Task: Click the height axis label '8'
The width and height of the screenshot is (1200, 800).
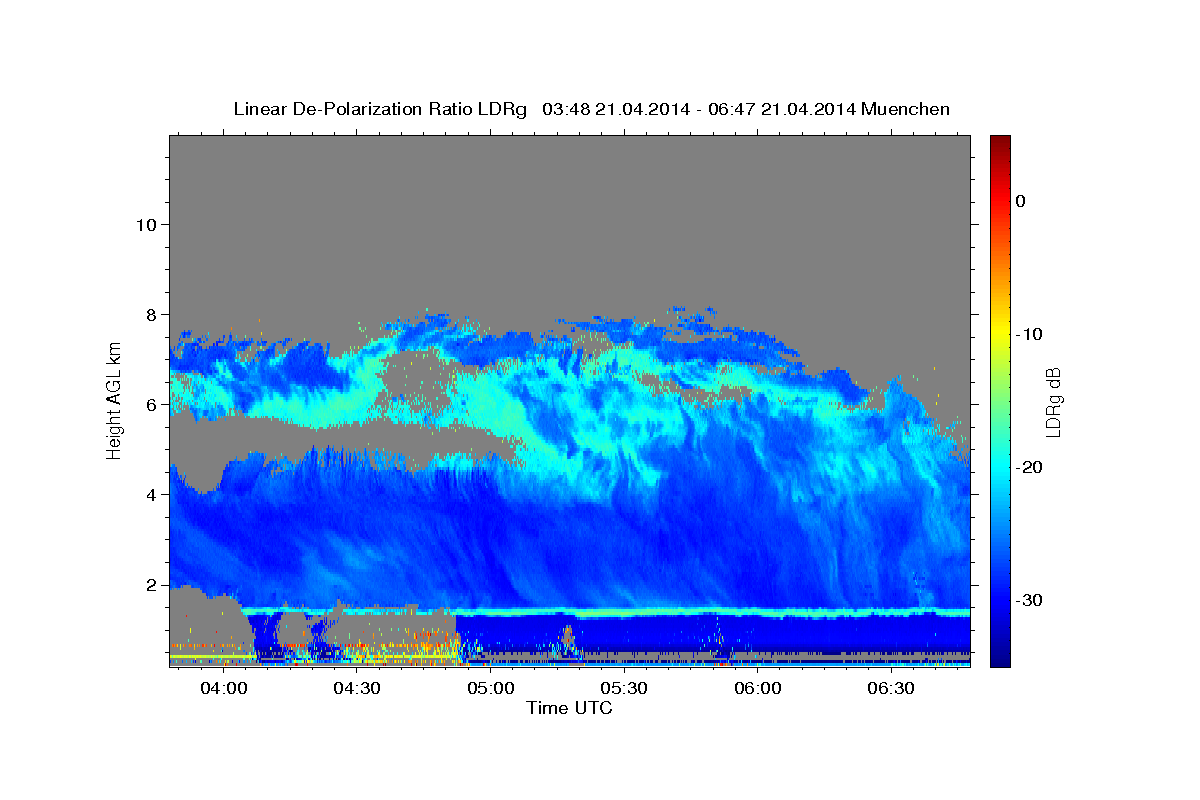Action: (152, 314)
